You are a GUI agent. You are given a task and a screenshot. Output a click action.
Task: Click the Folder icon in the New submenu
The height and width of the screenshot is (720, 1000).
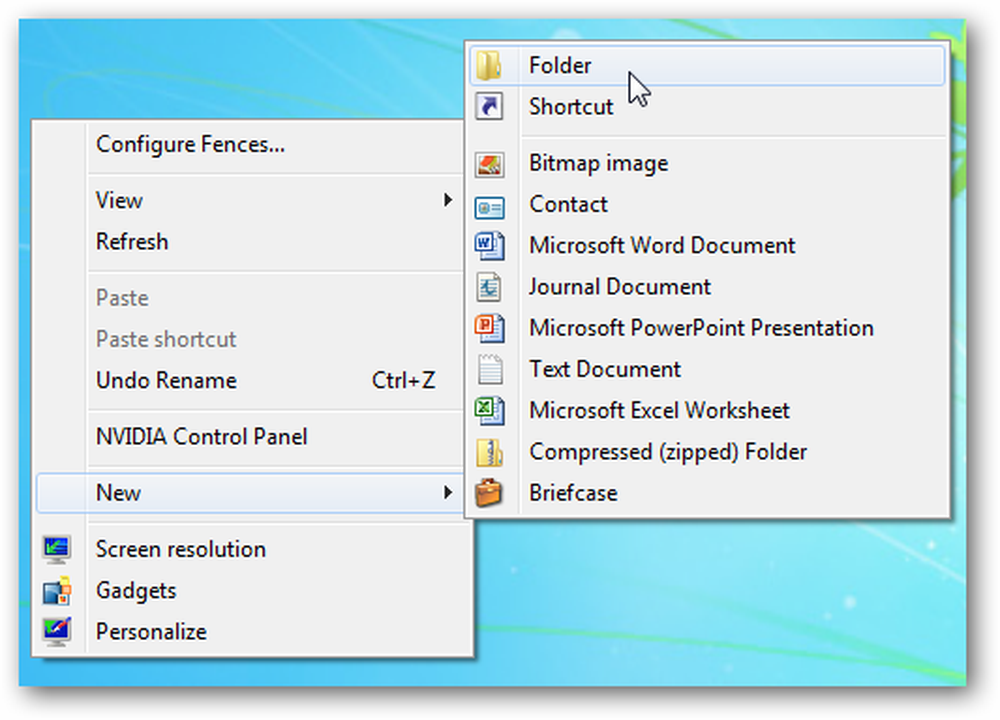point(489,66)
